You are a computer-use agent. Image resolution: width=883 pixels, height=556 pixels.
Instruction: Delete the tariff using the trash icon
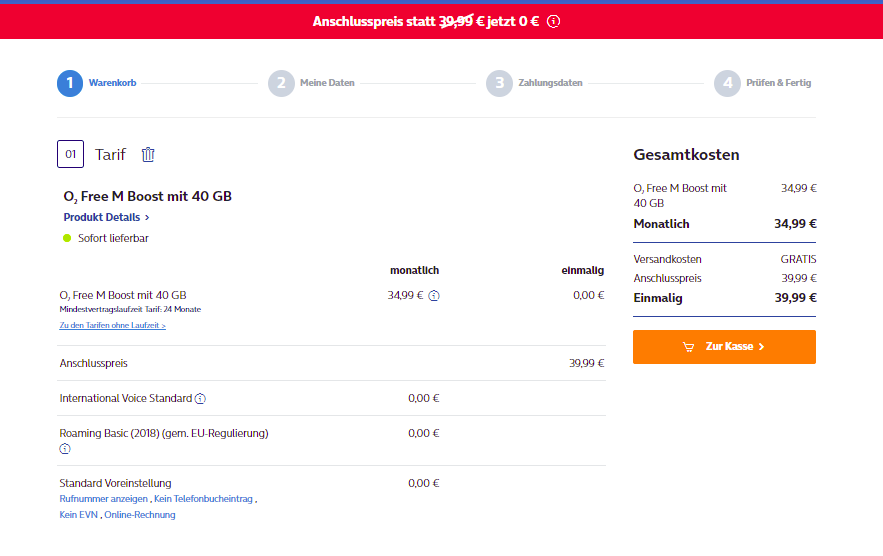pos(148,154)
